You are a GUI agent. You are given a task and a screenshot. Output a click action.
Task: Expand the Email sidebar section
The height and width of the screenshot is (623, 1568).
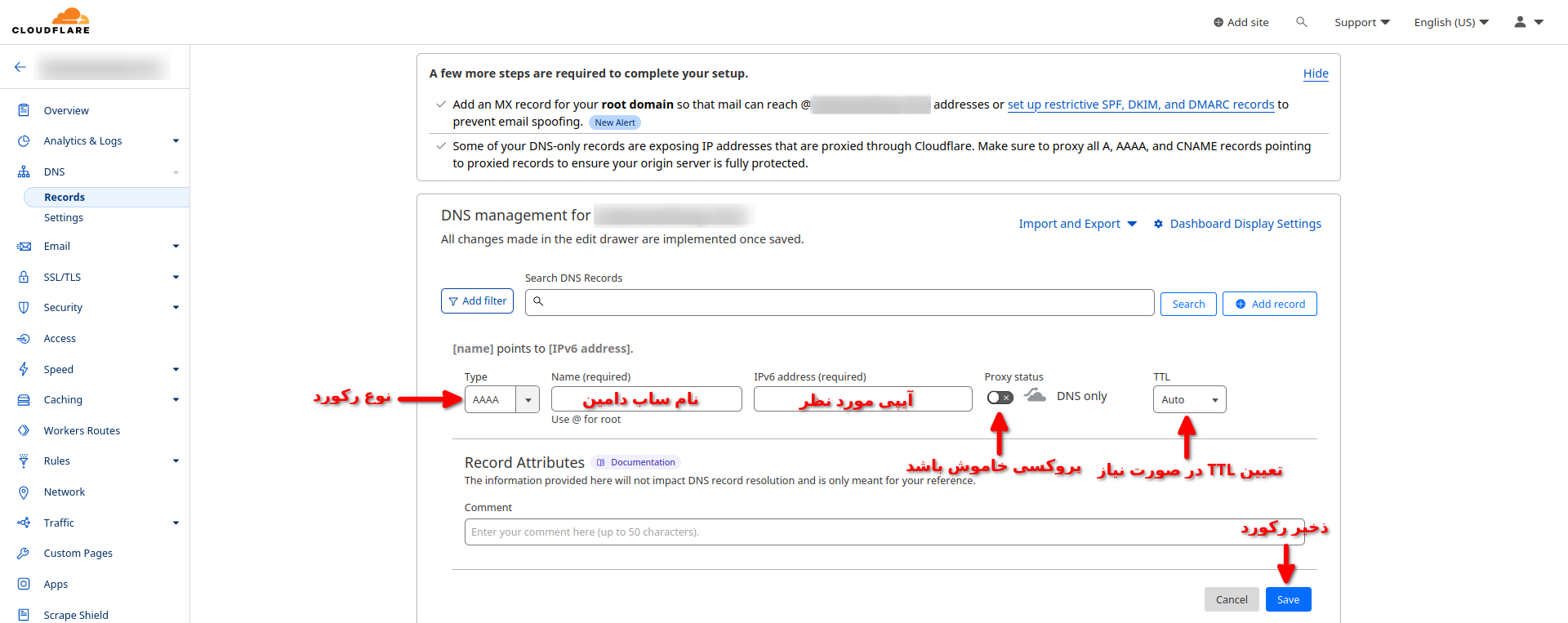tap(176, 247)
